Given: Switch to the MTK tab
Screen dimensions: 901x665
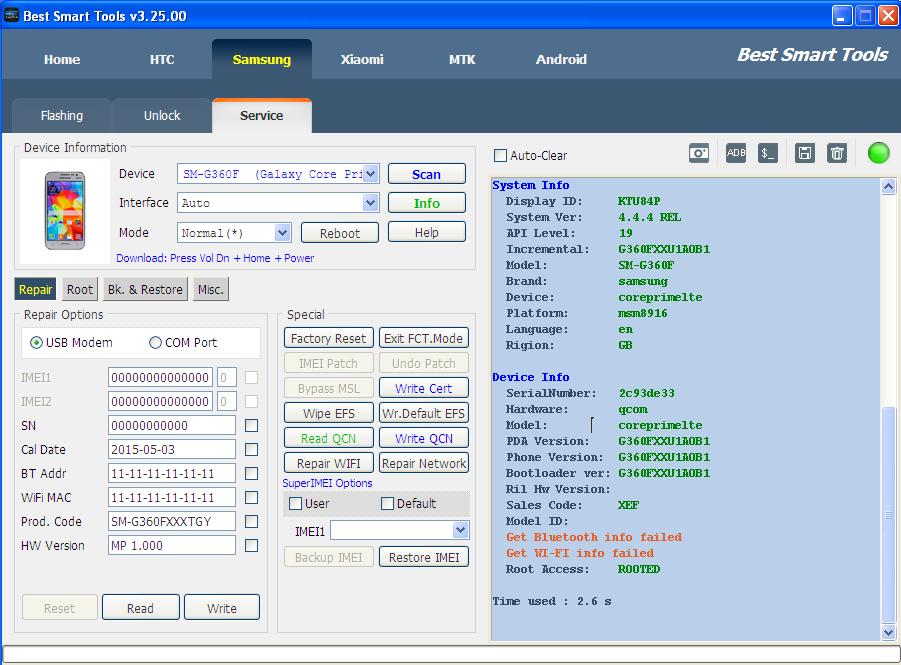Looking at the screenshot, I should pyautogui.click(x=462, y=59).
